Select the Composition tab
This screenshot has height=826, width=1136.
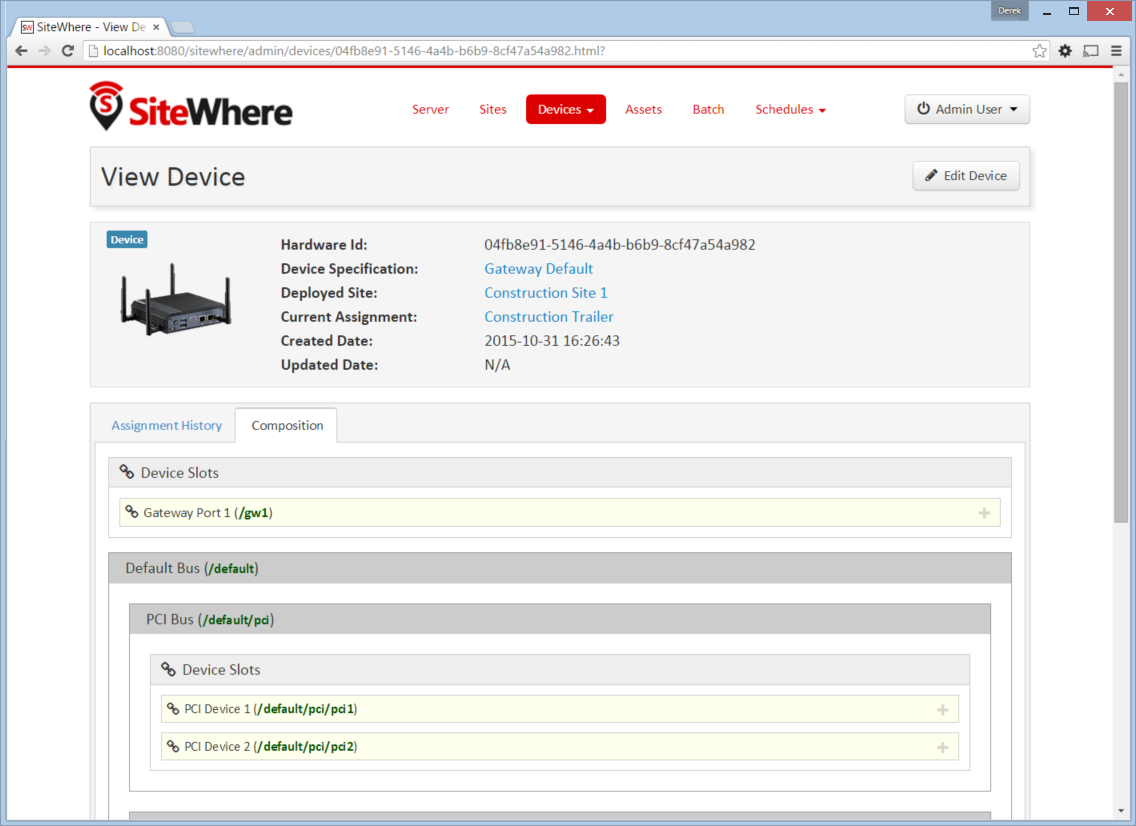[287, 425]
